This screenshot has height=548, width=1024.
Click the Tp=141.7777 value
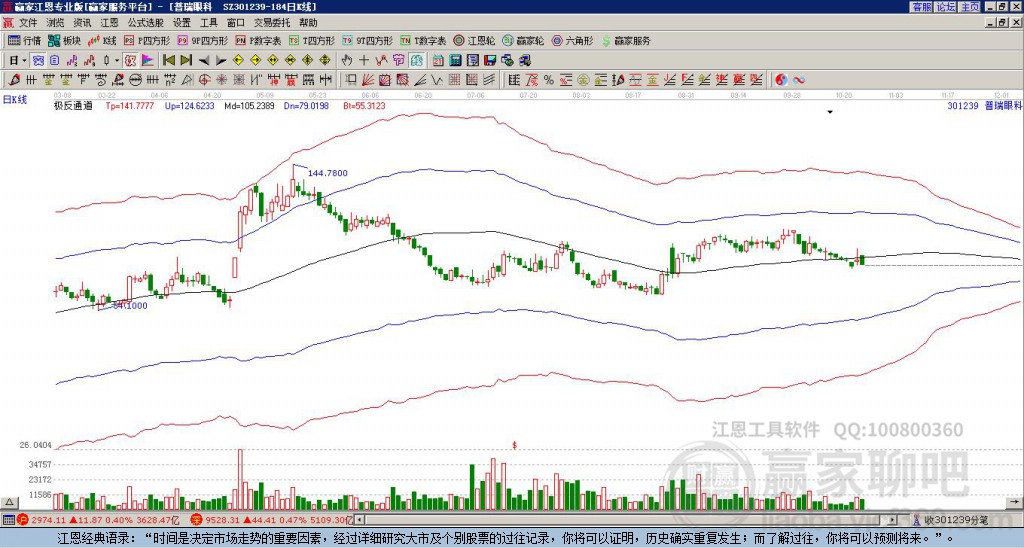[x=130, y=106]
